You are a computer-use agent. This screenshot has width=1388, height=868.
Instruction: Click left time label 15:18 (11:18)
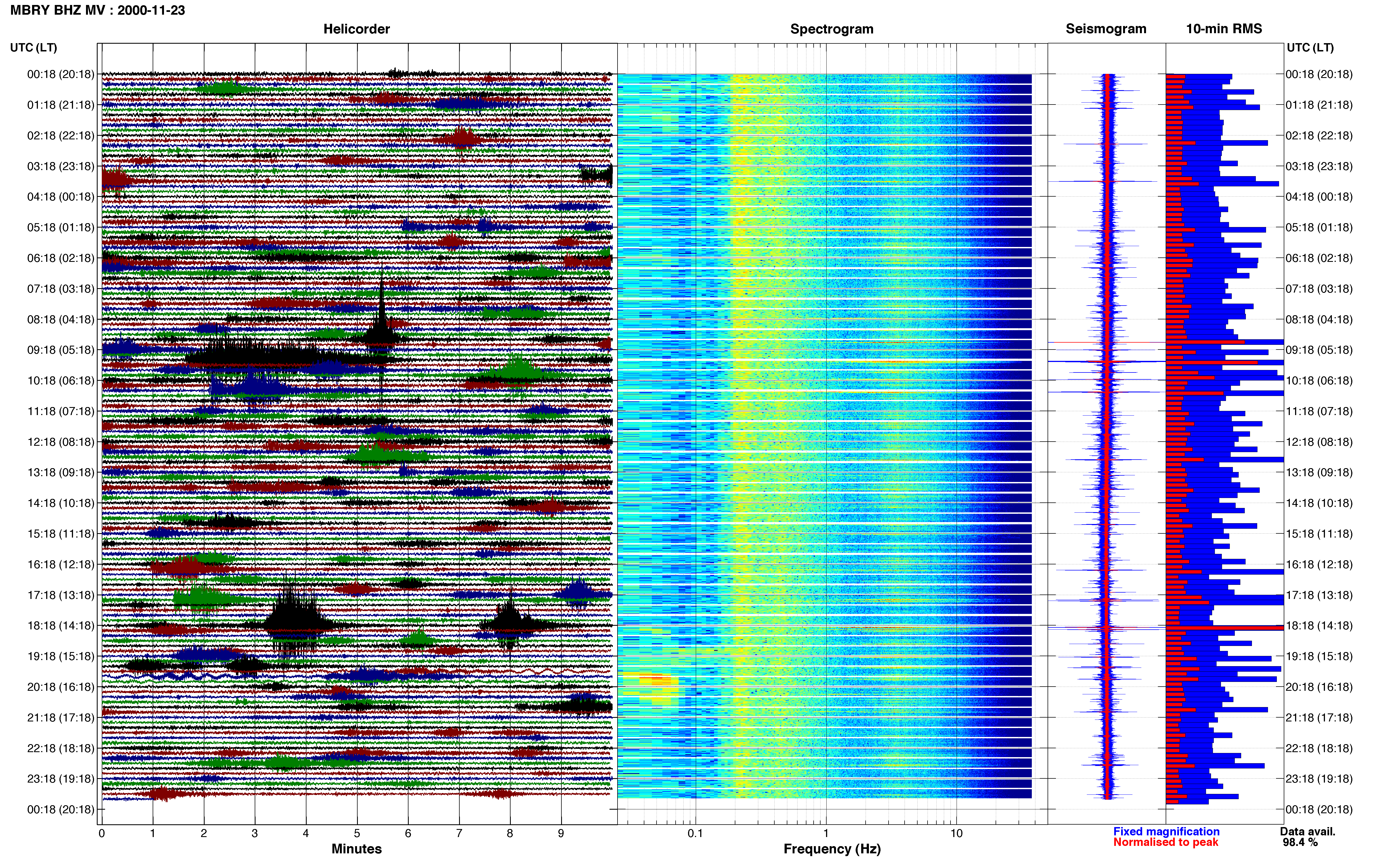click(x=61, y=534)
